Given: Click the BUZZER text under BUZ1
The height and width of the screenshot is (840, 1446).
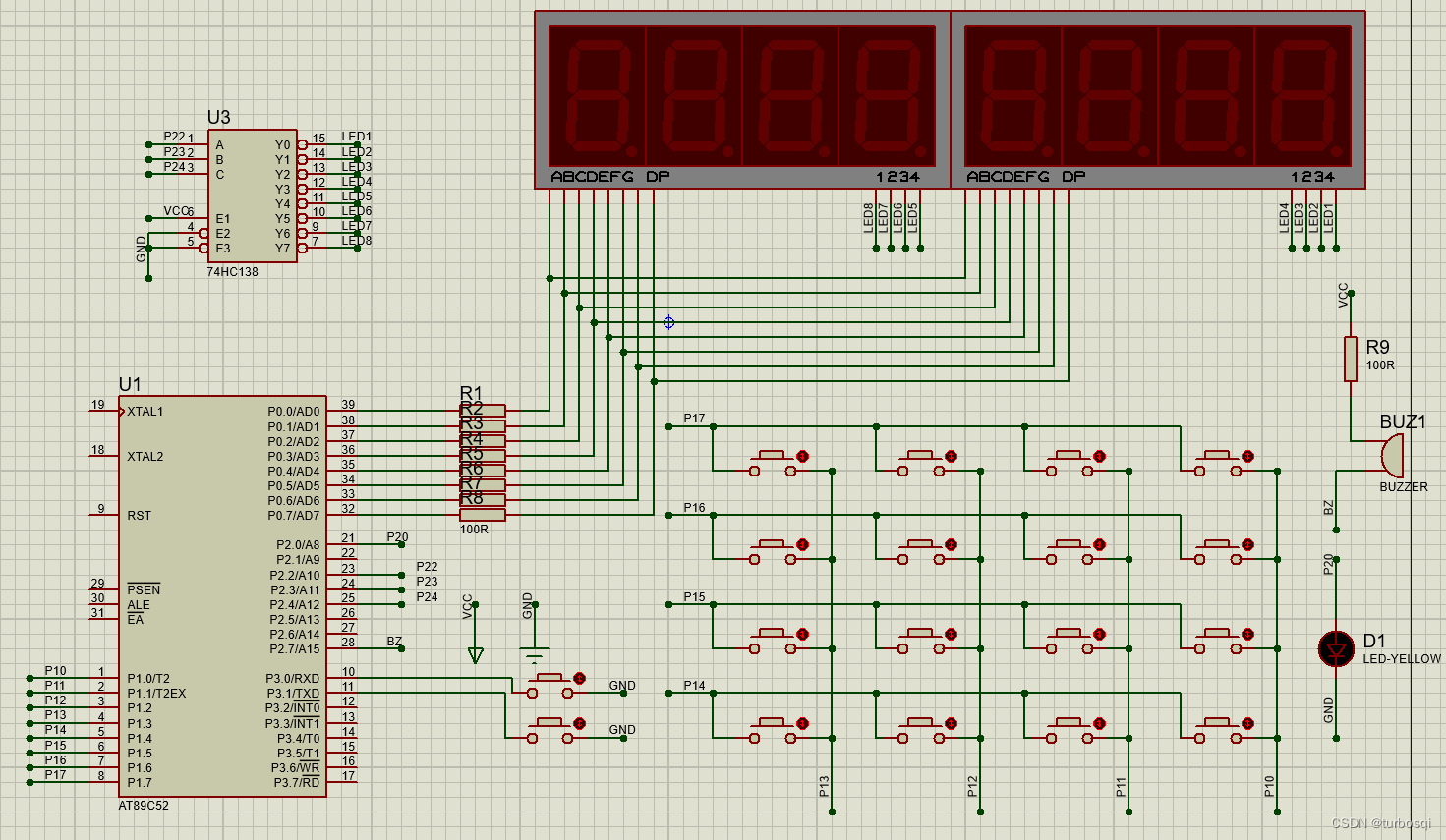Looking at the screenshot, I should (x=1404, y=487).
